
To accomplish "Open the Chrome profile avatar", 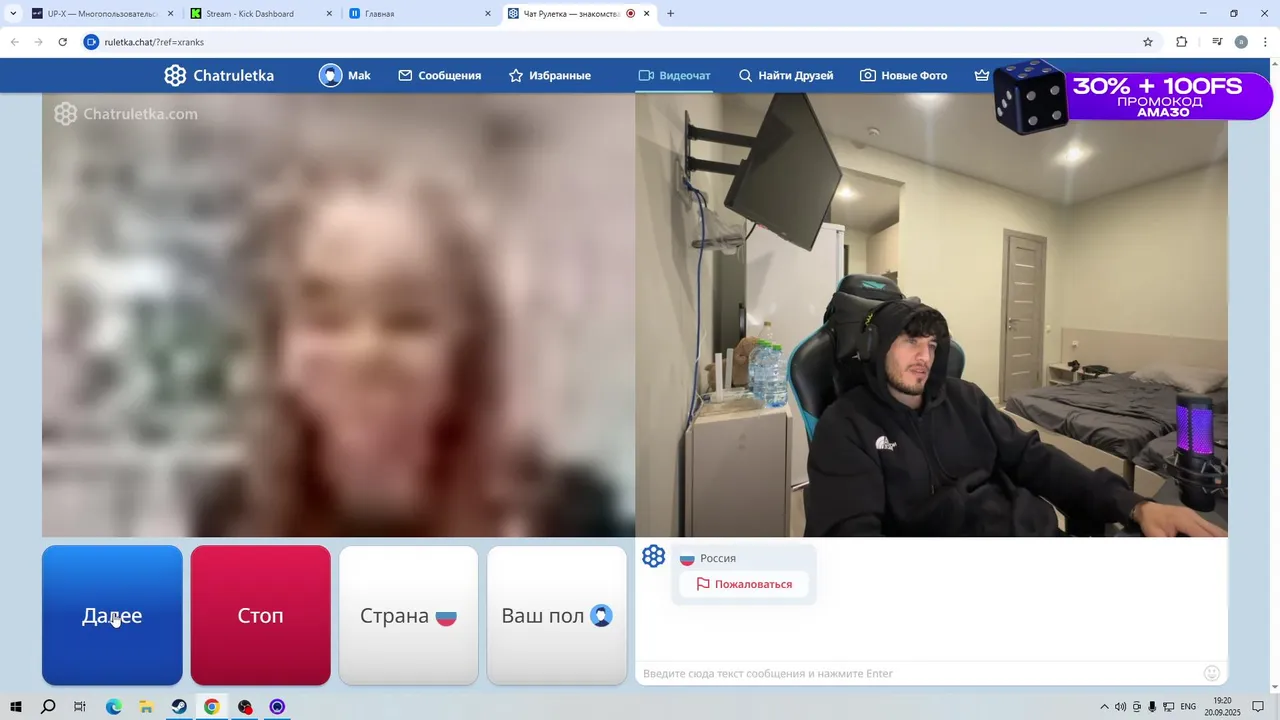I will pos(1241,42).
